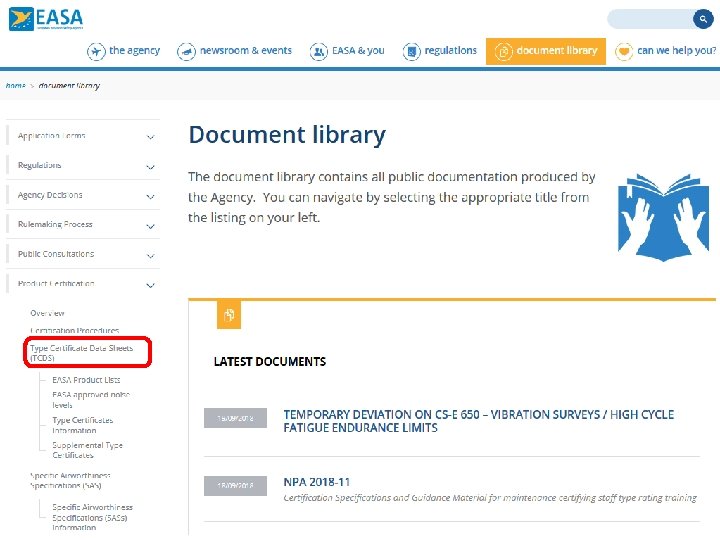Click the regulations book icon
The height and width of the screenshot is (540, 720).
[411, 51]
